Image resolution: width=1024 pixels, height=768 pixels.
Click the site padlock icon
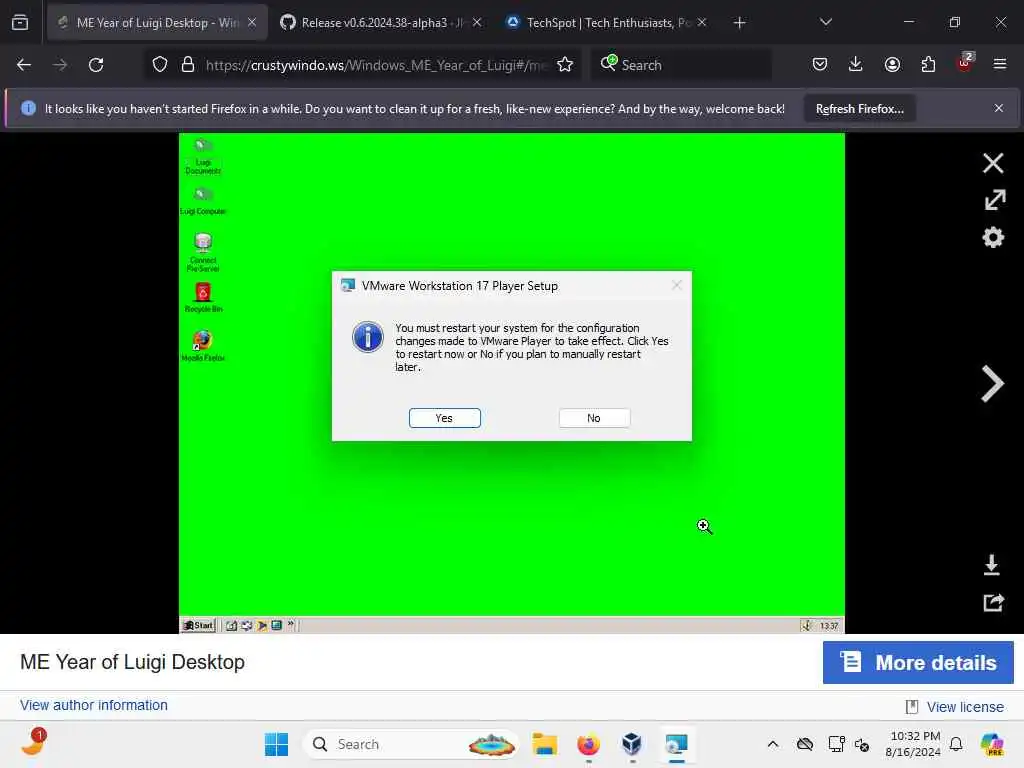(x=188, y=65)
